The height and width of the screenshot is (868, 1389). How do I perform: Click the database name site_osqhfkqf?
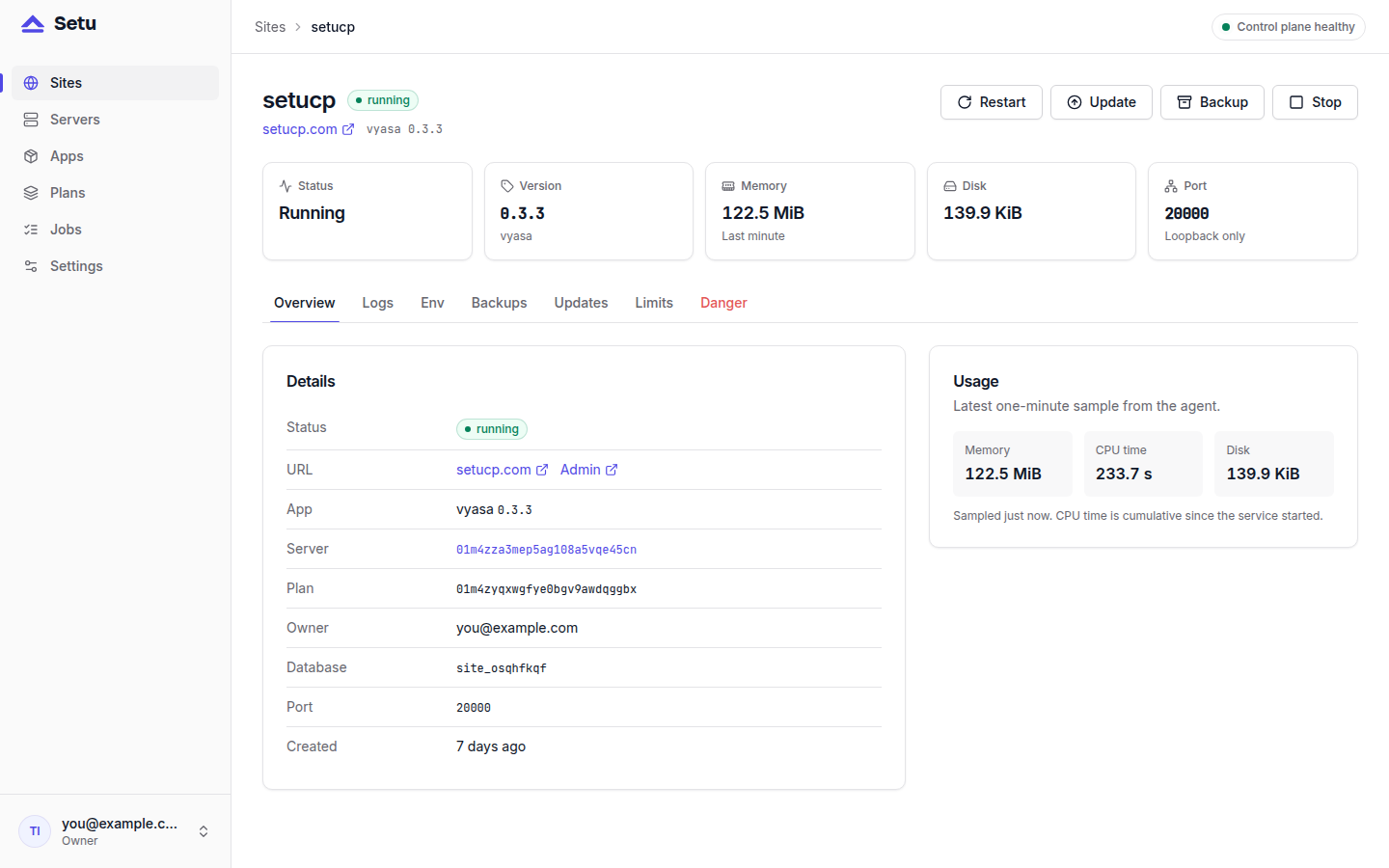click(502, 668)
